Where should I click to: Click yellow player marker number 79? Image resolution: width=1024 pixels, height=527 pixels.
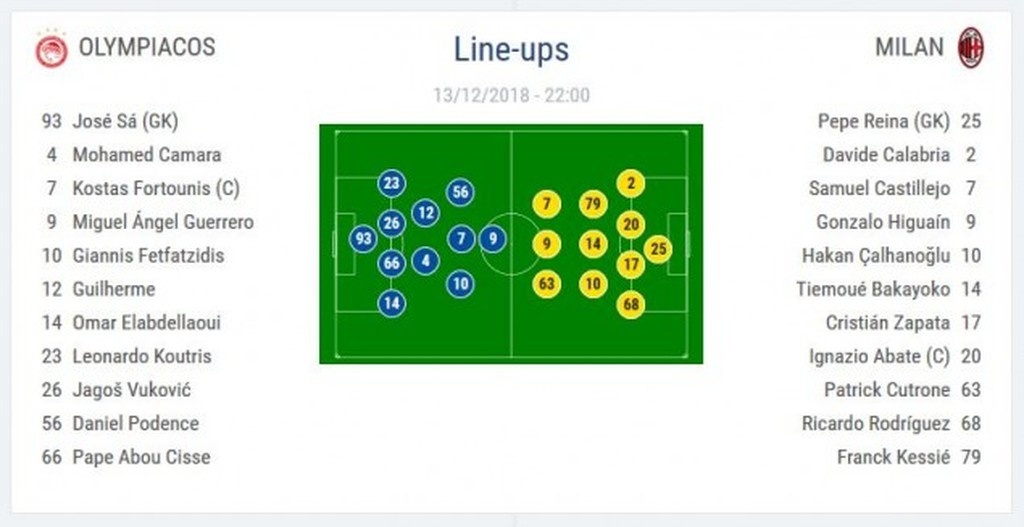coord(593,205)
